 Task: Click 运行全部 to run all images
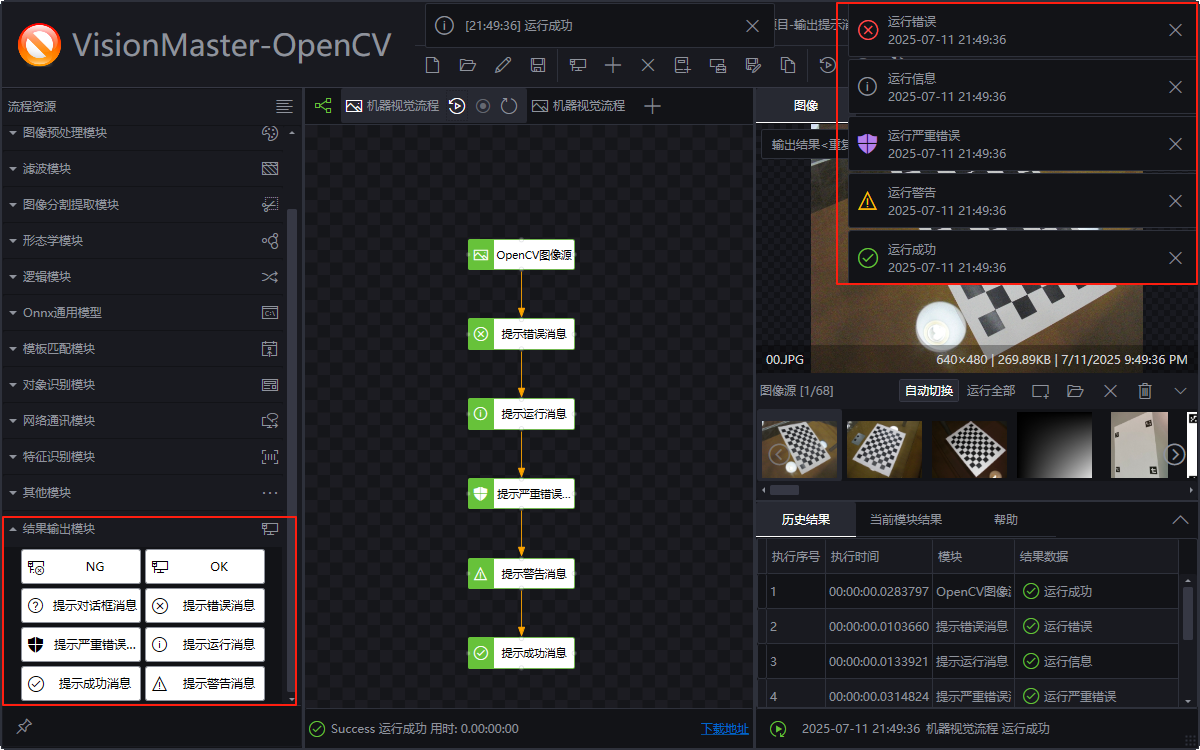pos(990,390)
